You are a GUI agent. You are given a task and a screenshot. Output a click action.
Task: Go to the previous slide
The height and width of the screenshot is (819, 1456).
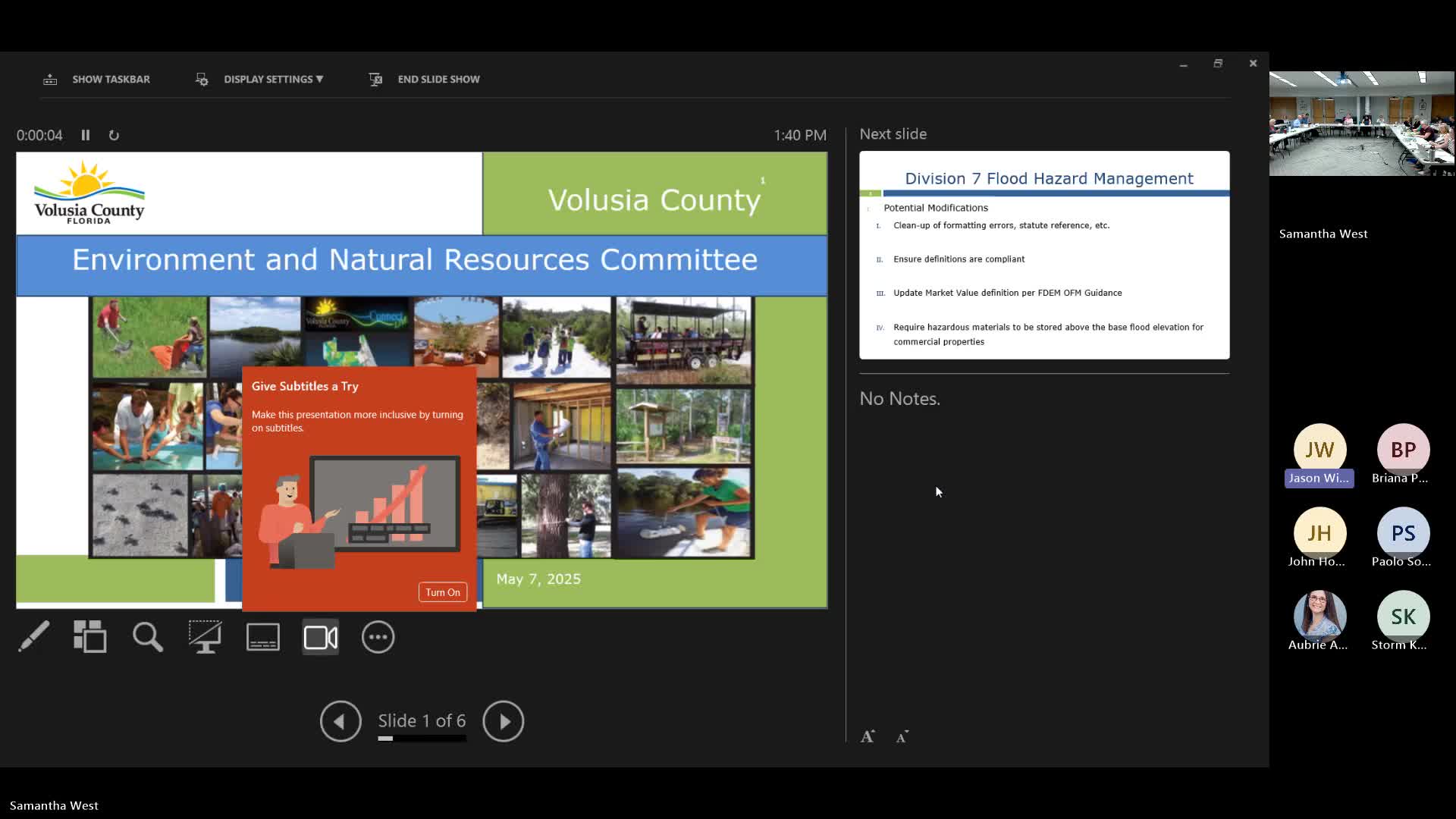click(x=340, y=721)
